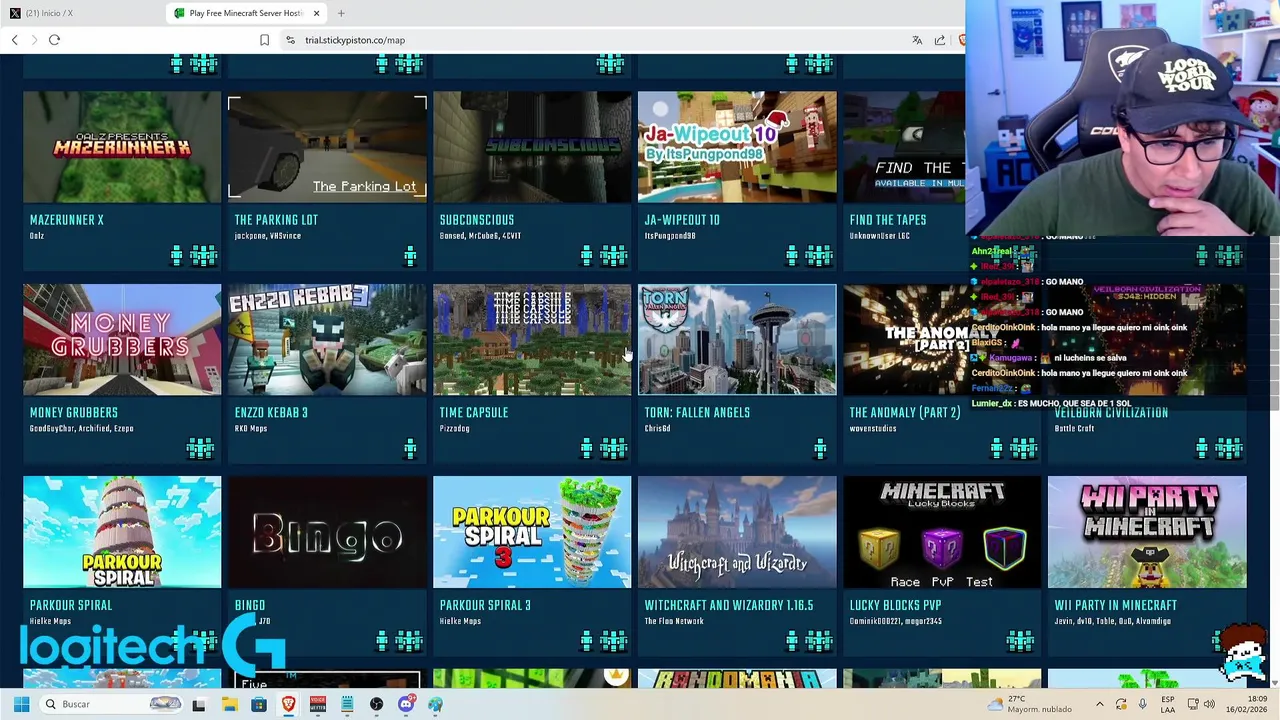Click multiplayer icon under Money Grubbers
The width and height of the screenshot is (1280, 720).
(x=201, y=449)
